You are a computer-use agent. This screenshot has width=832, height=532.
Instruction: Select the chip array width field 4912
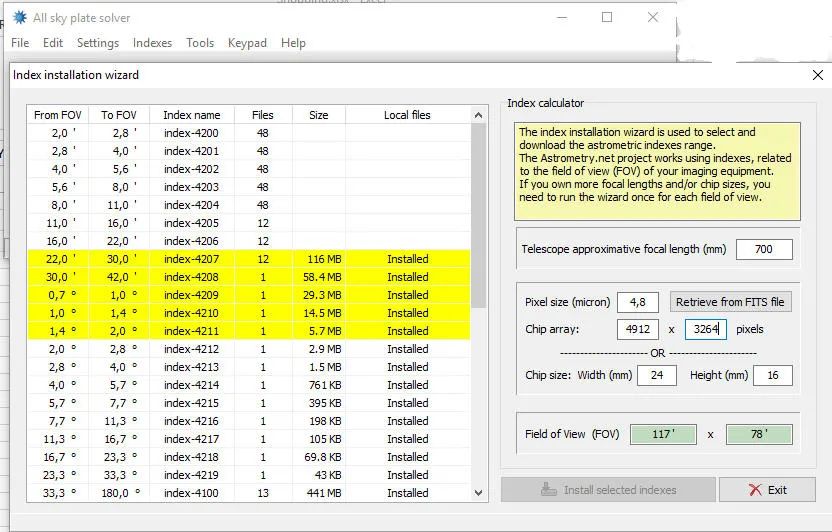point(637,329)
